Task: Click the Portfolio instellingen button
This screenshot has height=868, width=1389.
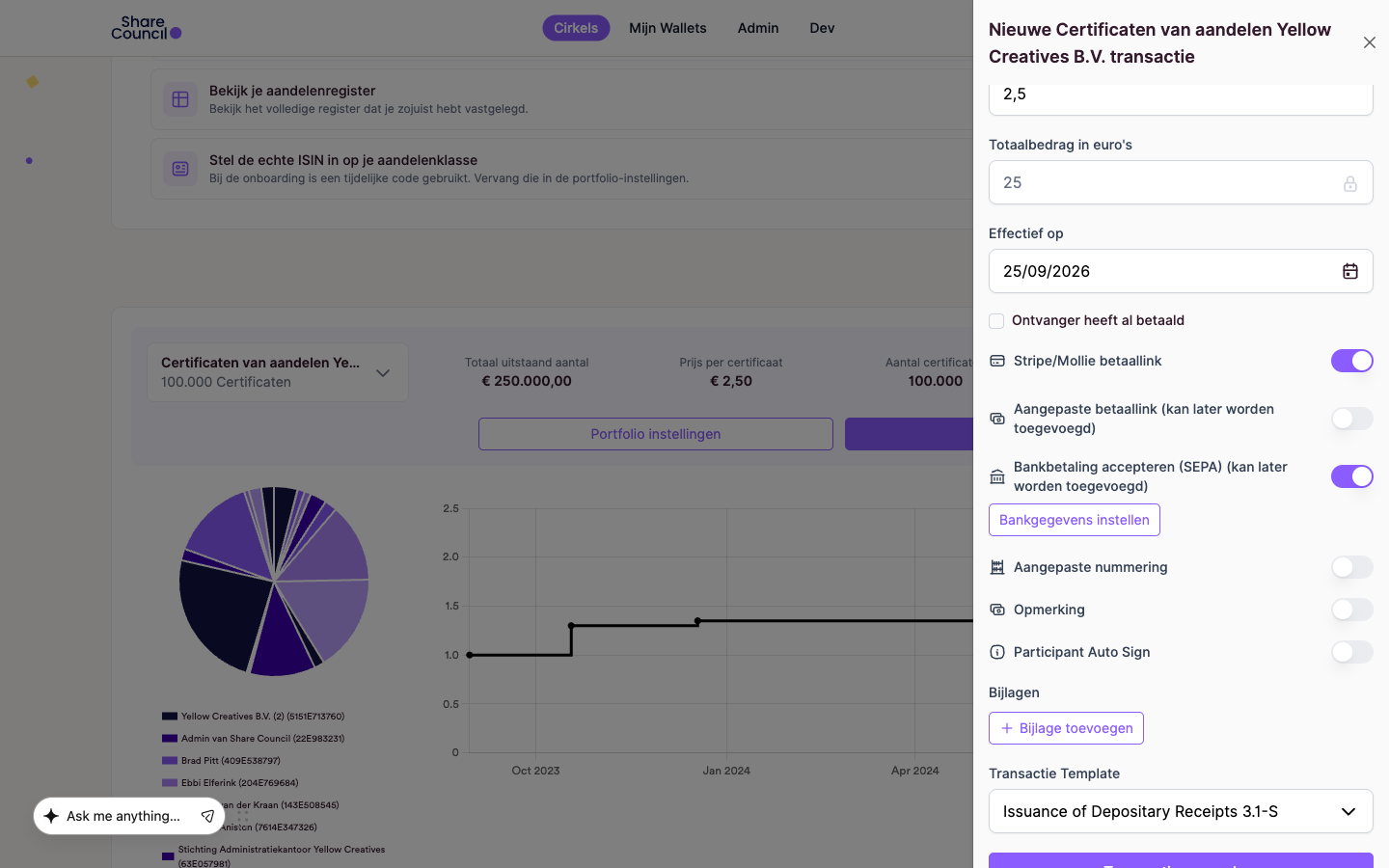Action: 656,434
